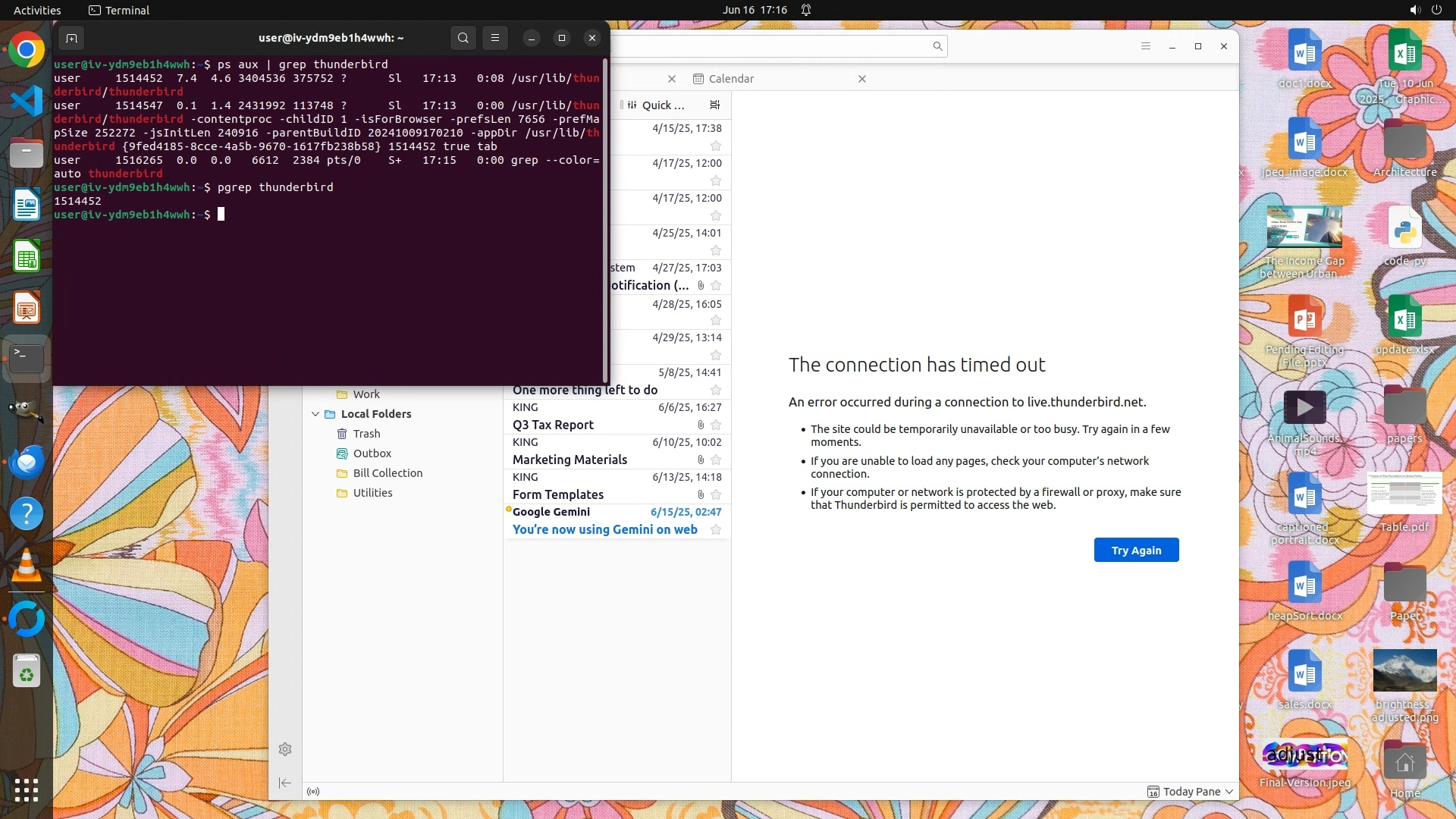Image resolution: width=1456 pixels, height=819 pixels.
Task: Star the Form Templates message
Action: pos(716,495)
